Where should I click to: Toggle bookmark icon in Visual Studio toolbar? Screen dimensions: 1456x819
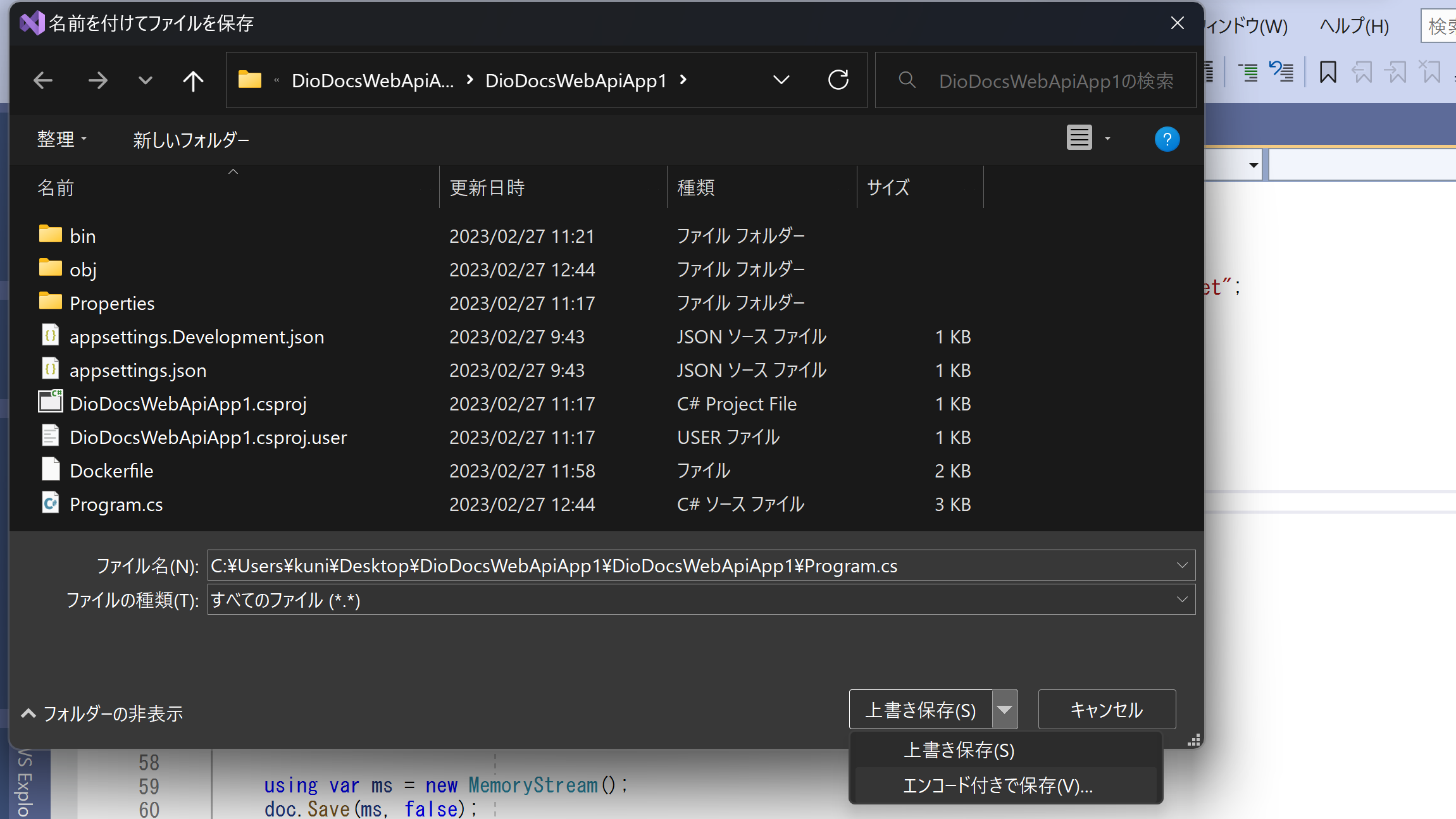click(1328, 72)
